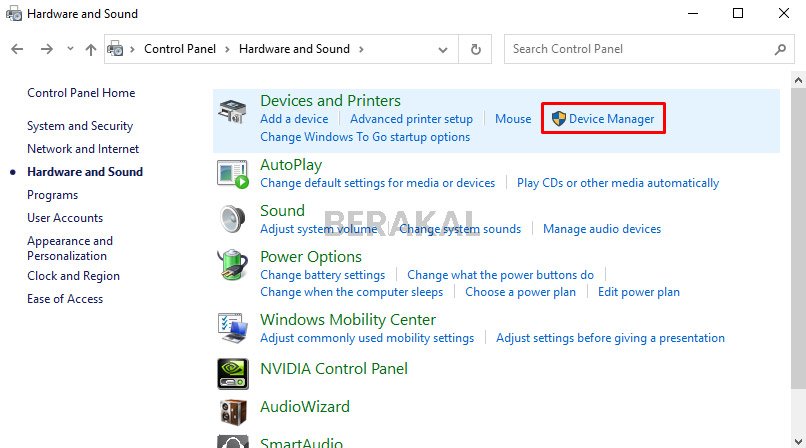This screenshot has height=448, width=806.
Task: Open Clock and Region category
Action: [74, 276]
